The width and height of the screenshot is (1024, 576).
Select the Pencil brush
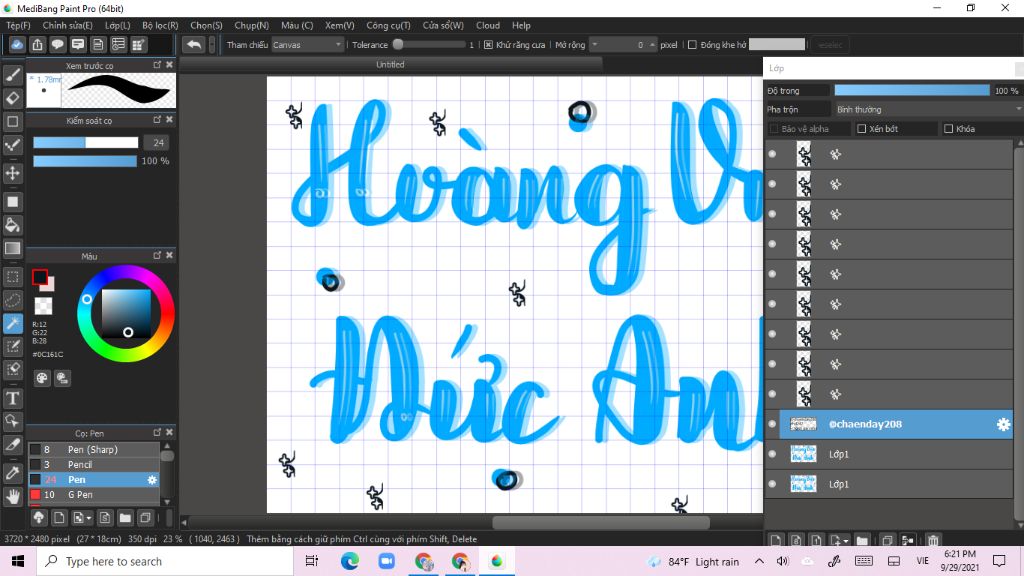tap(93, 464)
